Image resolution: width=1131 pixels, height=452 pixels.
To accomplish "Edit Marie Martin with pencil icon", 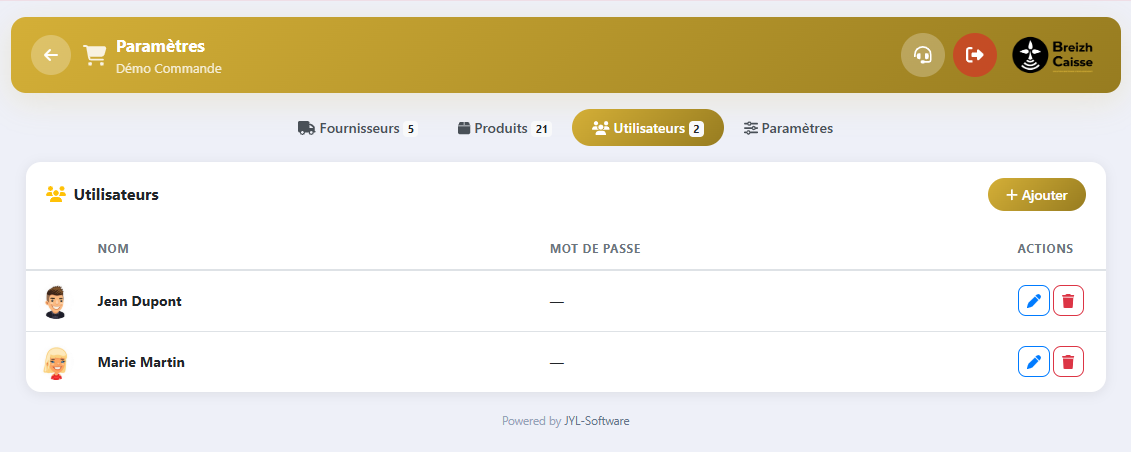I will [x=1033, y=362].
